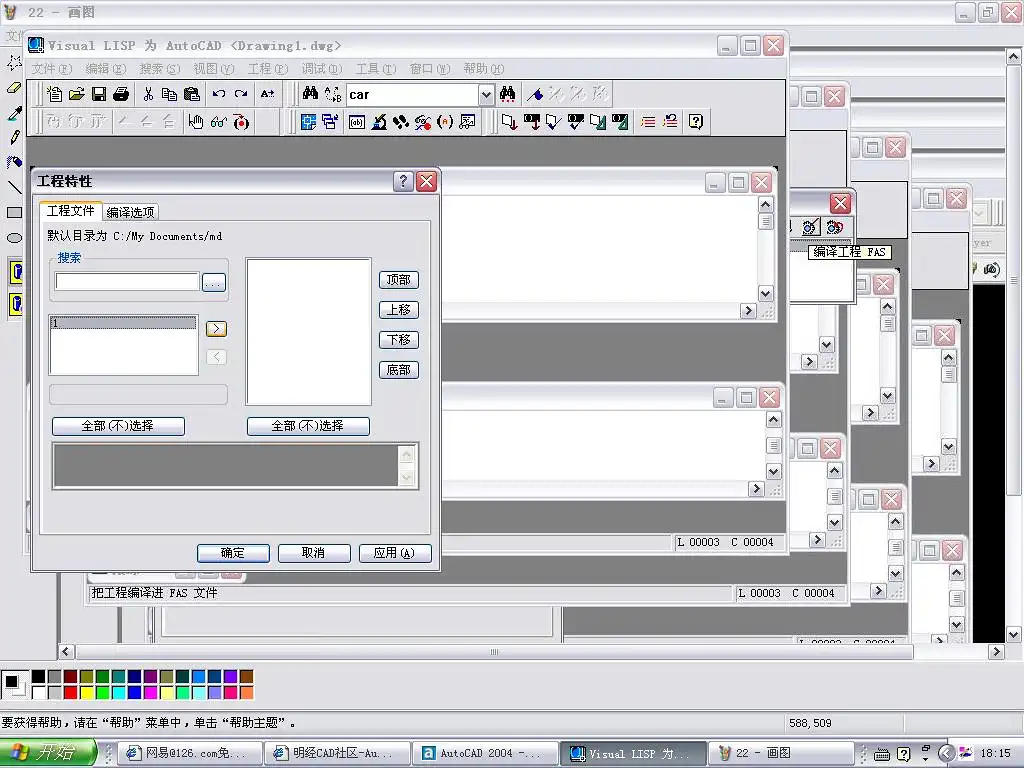Viewport: 1024px width, 768px height.
Task: Click the Find binoculars icon left of search box
Action: 310,94
